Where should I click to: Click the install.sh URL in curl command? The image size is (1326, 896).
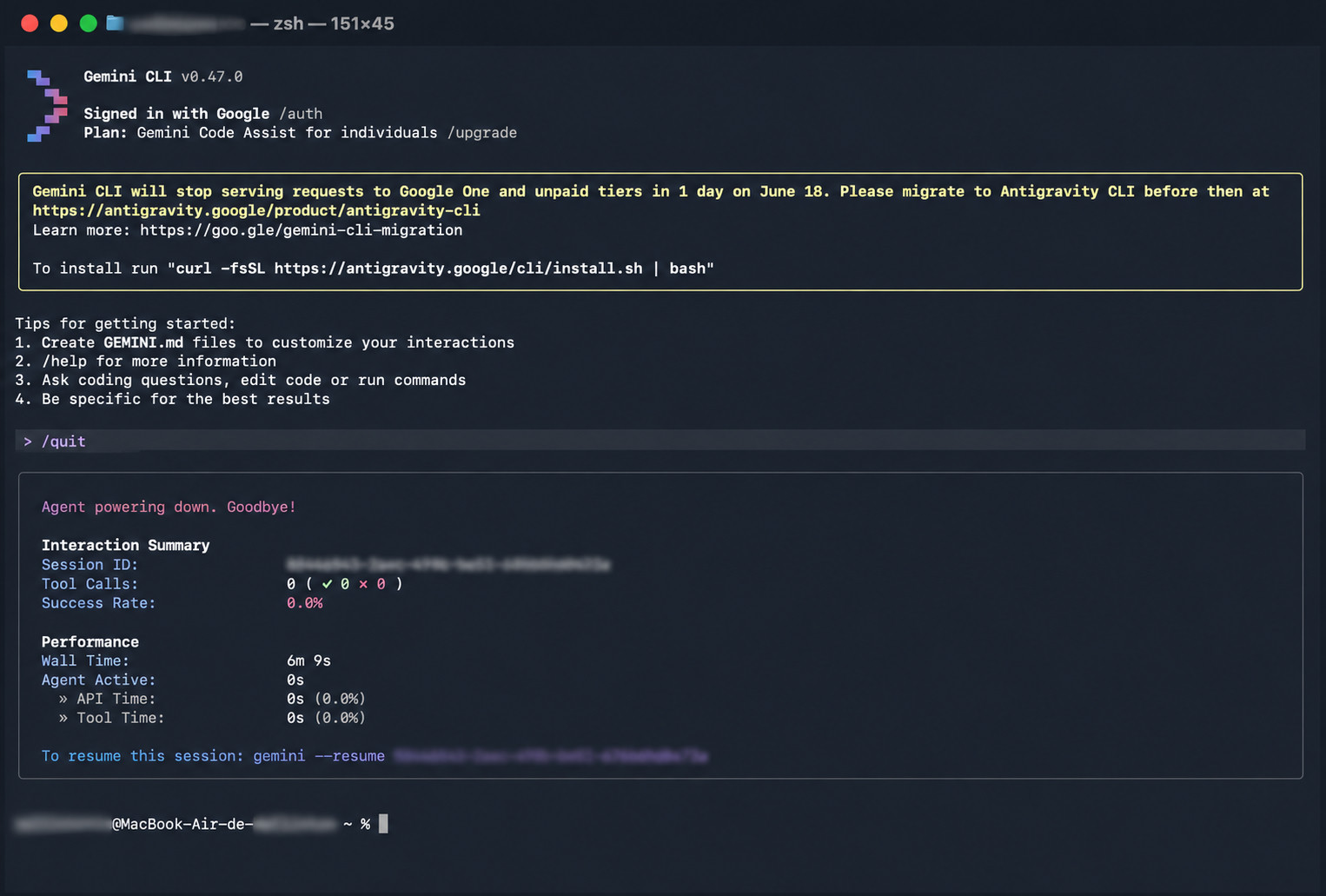point(458,269)
